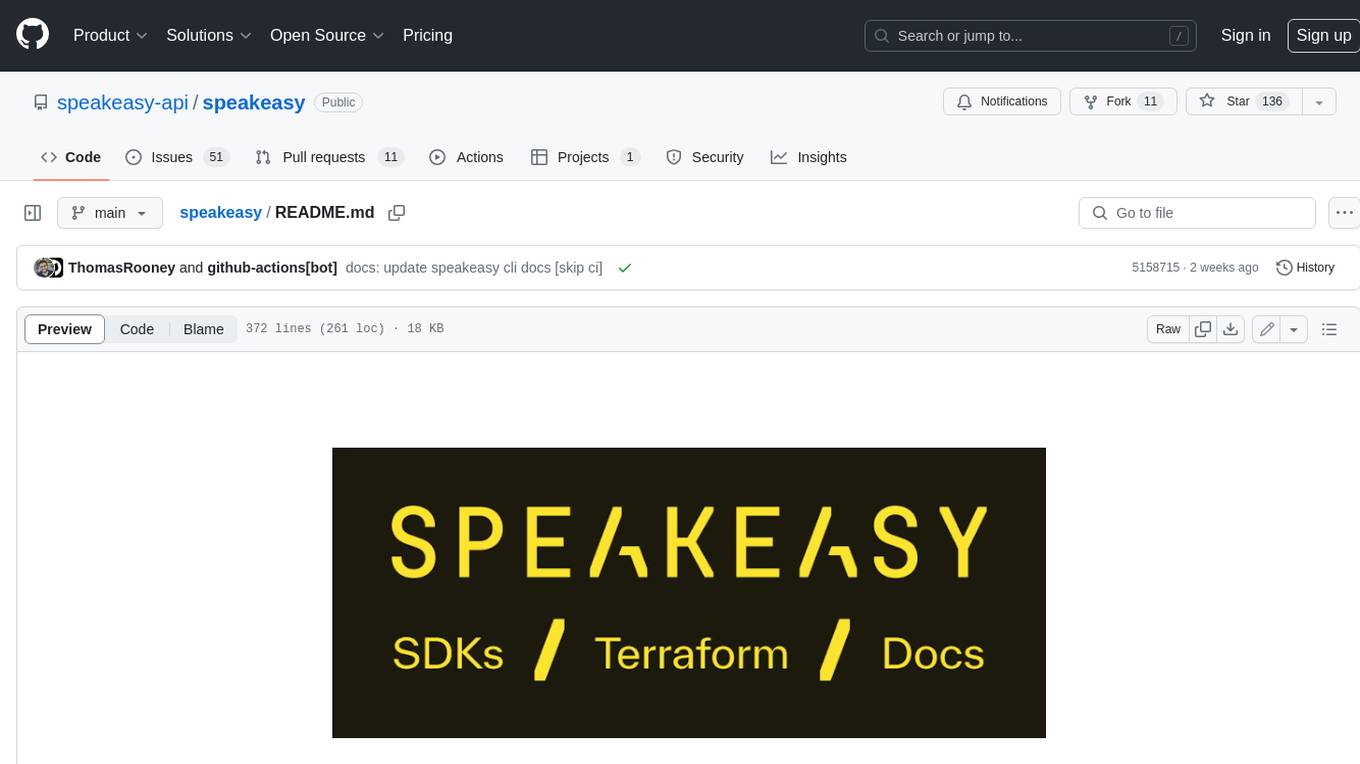The height and width of the screenshot is (764, 1360).
Task: Switch to the Code tab
Action: coord(71,157)
